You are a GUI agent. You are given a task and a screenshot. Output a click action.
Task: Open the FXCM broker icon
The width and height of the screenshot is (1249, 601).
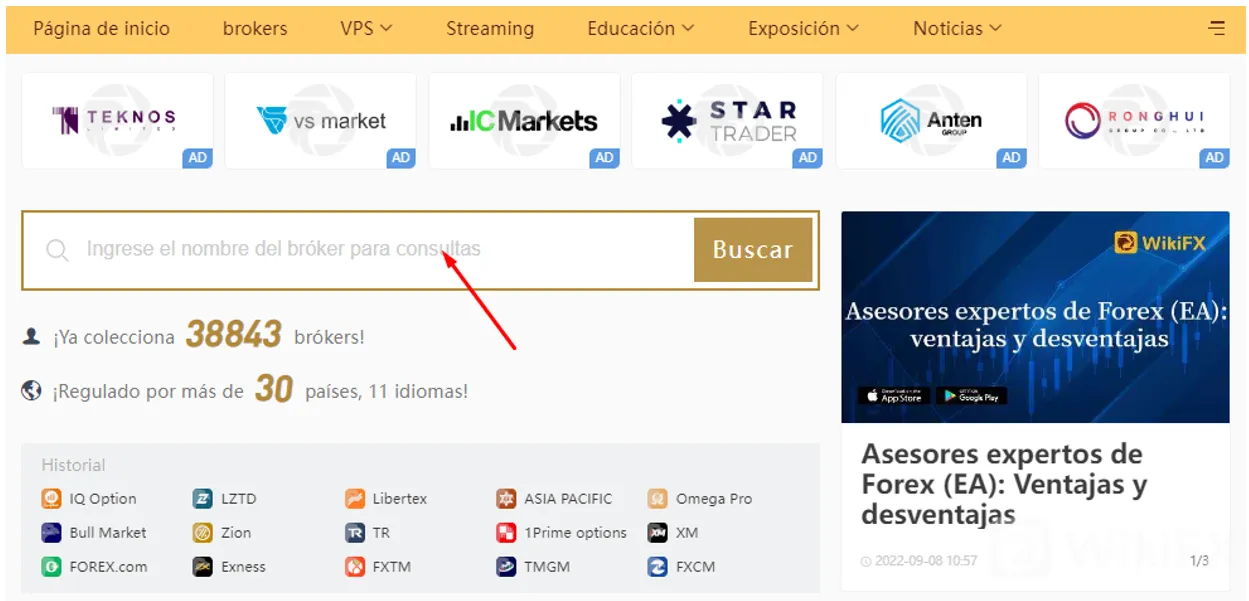[657, 566]
